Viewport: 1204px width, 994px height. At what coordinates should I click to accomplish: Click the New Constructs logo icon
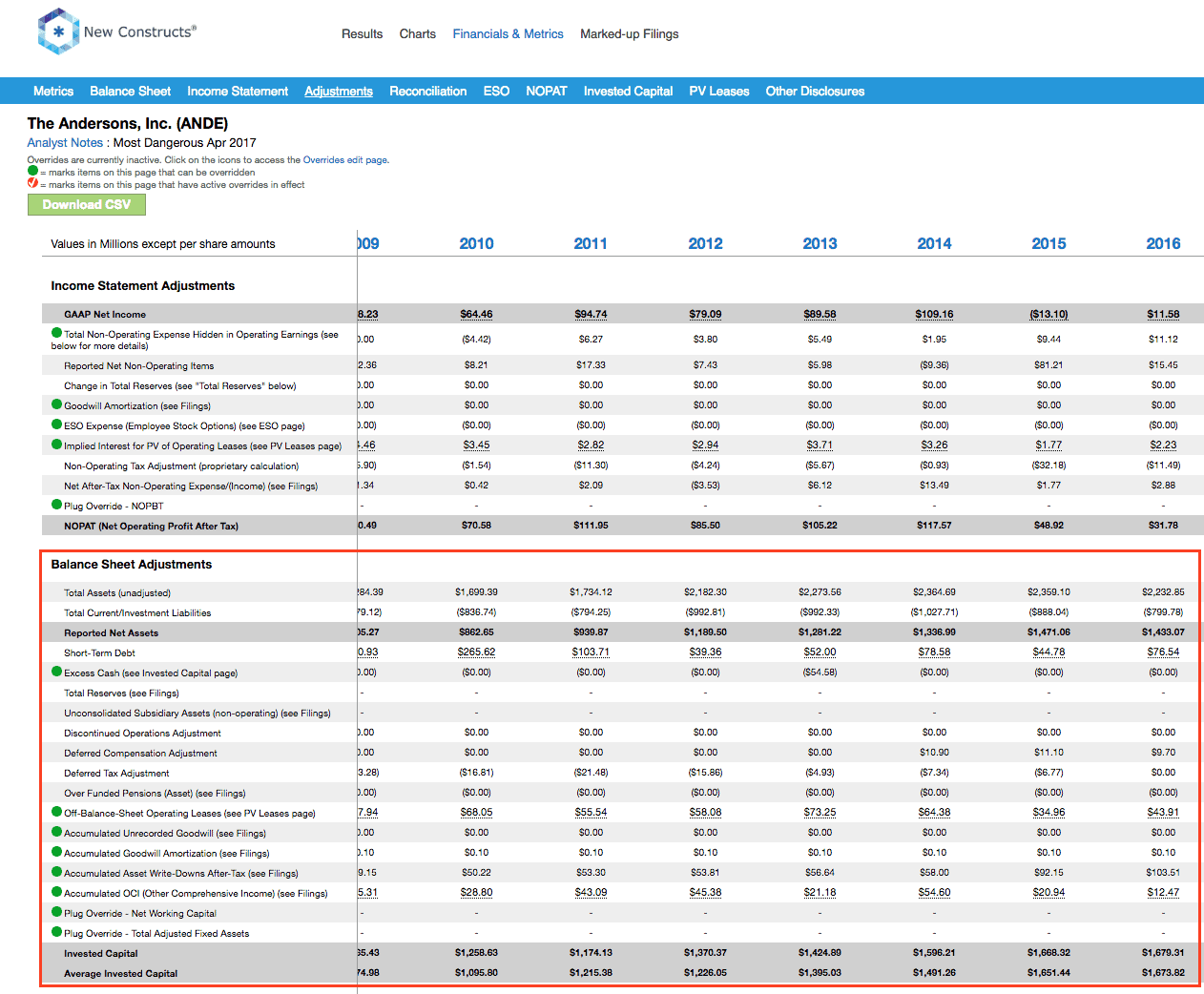(58, 31)
